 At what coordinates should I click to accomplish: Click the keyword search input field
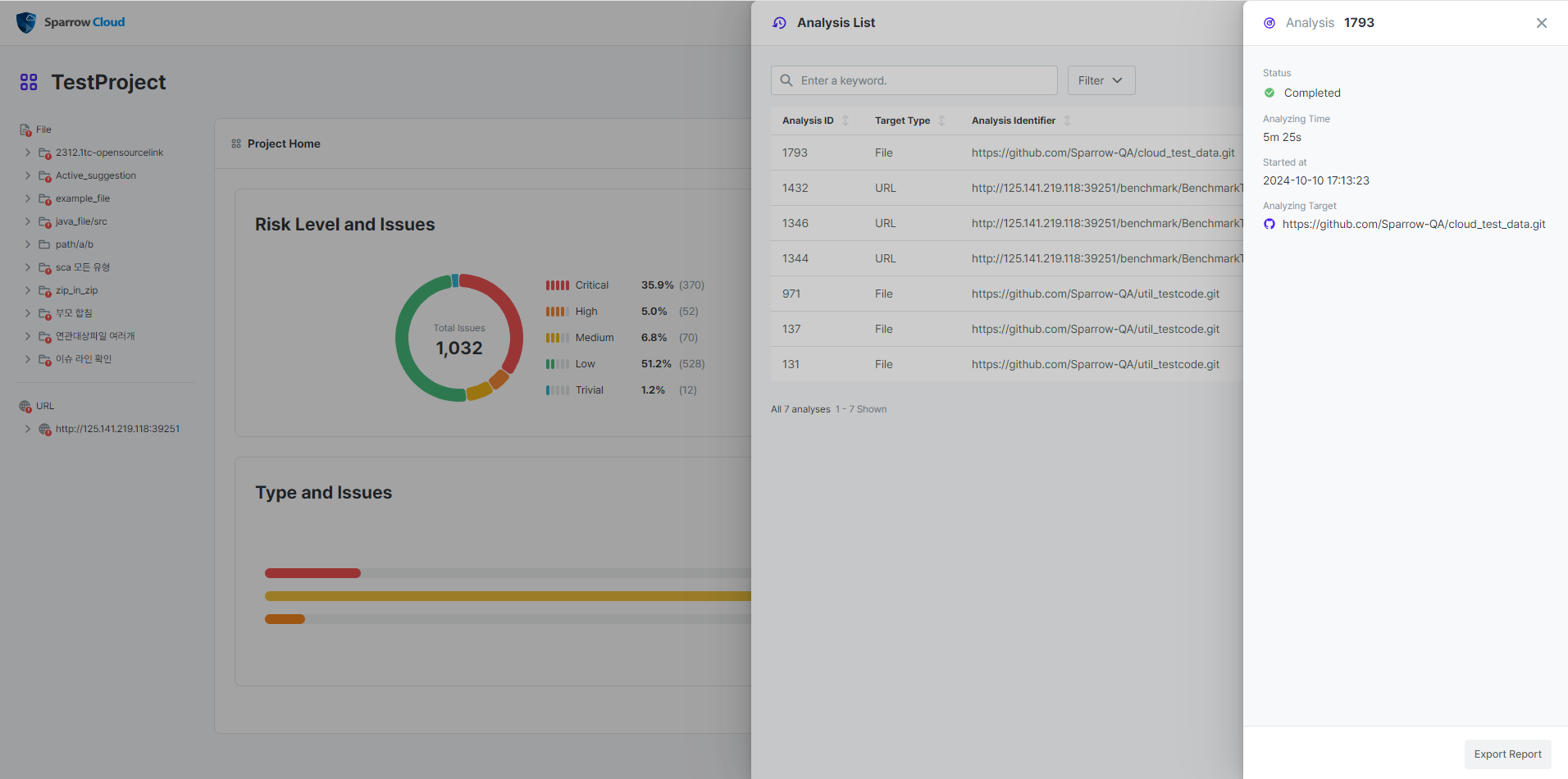(914, 80)
